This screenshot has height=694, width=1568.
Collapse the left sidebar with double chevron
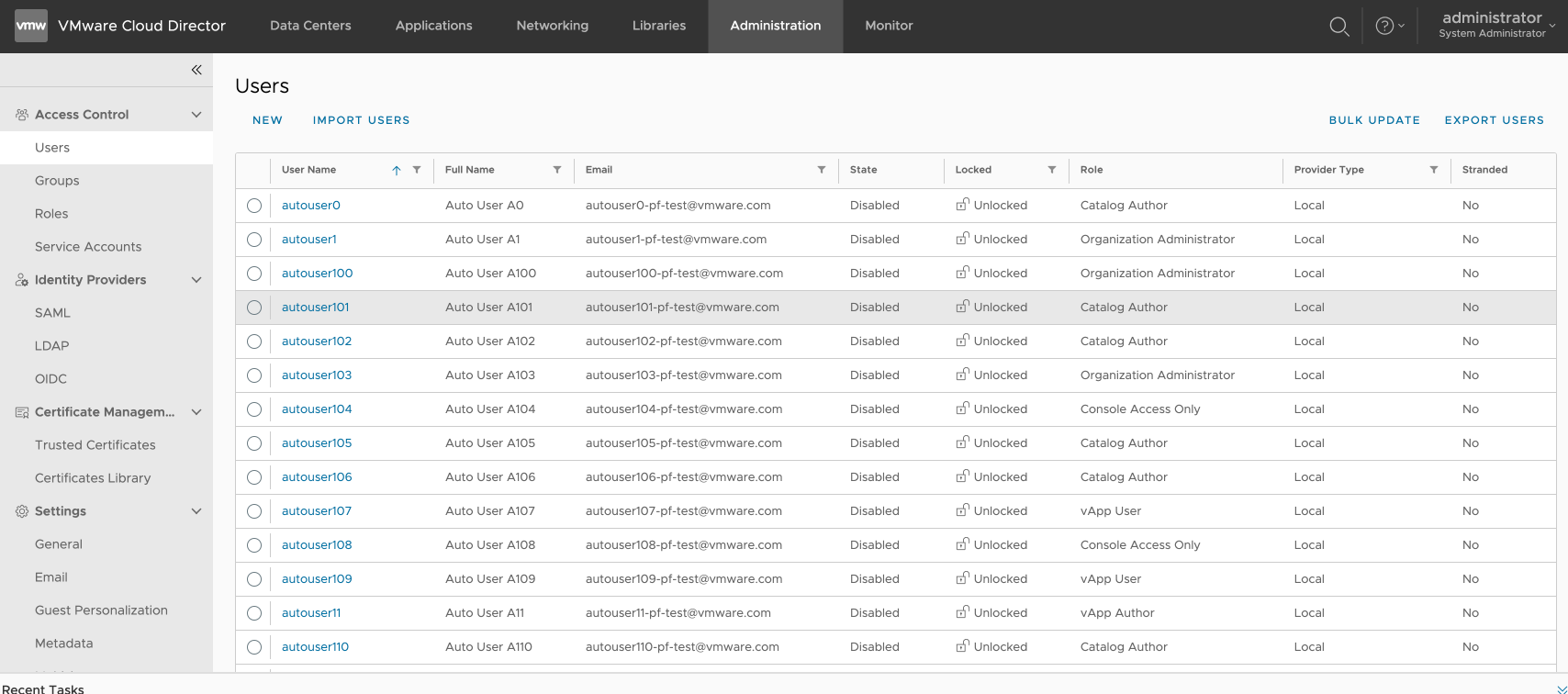click(x=196, y=70)
